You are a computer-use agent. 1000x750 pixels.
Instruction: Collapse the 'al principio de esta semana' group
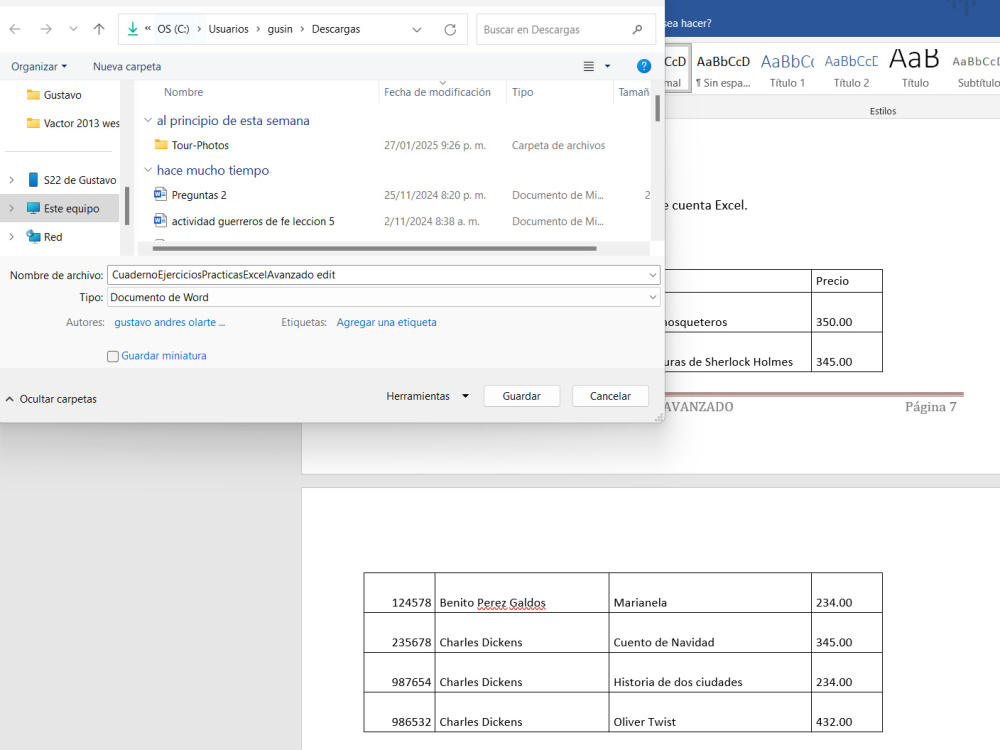tap(148, 120)
